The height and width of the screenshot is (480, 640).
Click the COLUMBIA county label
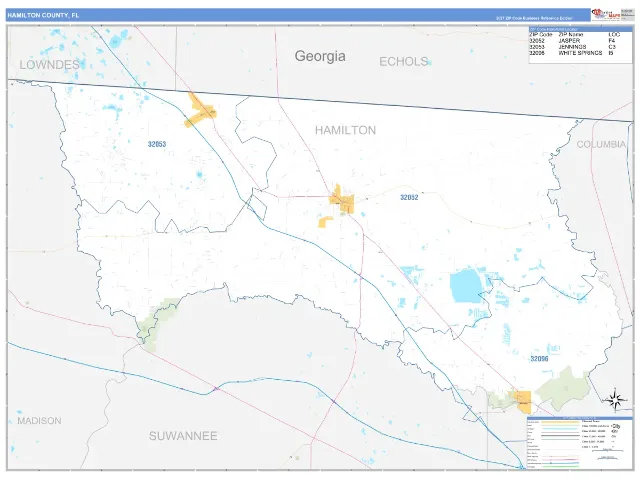tap(601, 144)
